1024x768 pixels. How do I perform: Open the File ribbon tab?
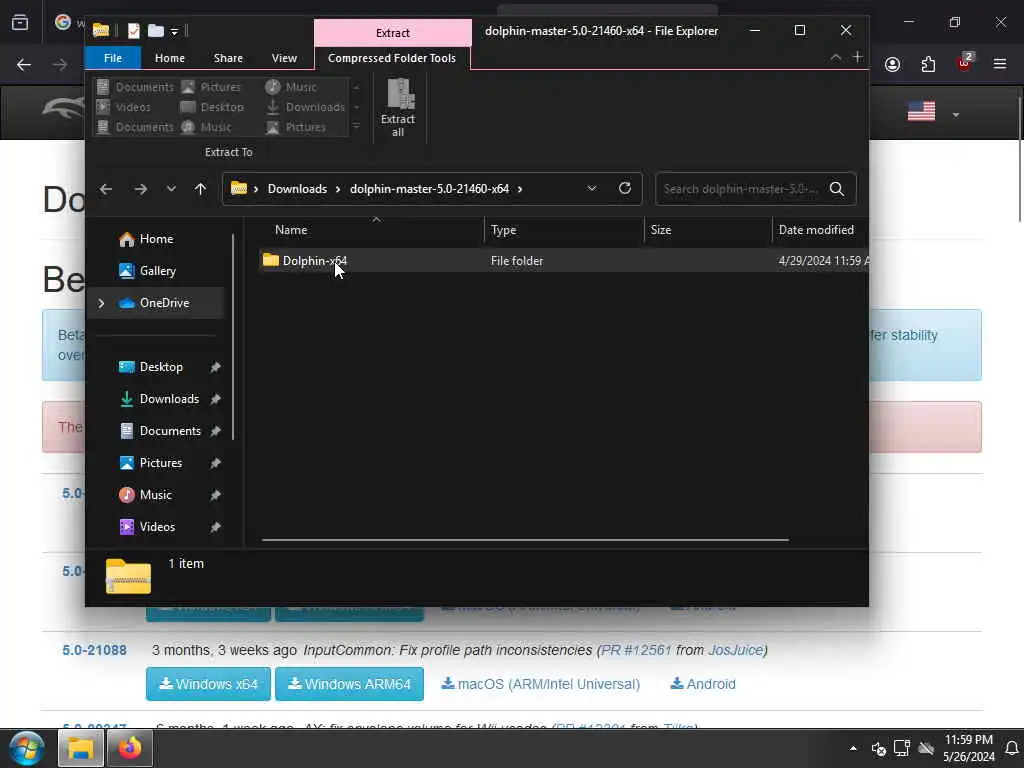click(x=112, y=57)
